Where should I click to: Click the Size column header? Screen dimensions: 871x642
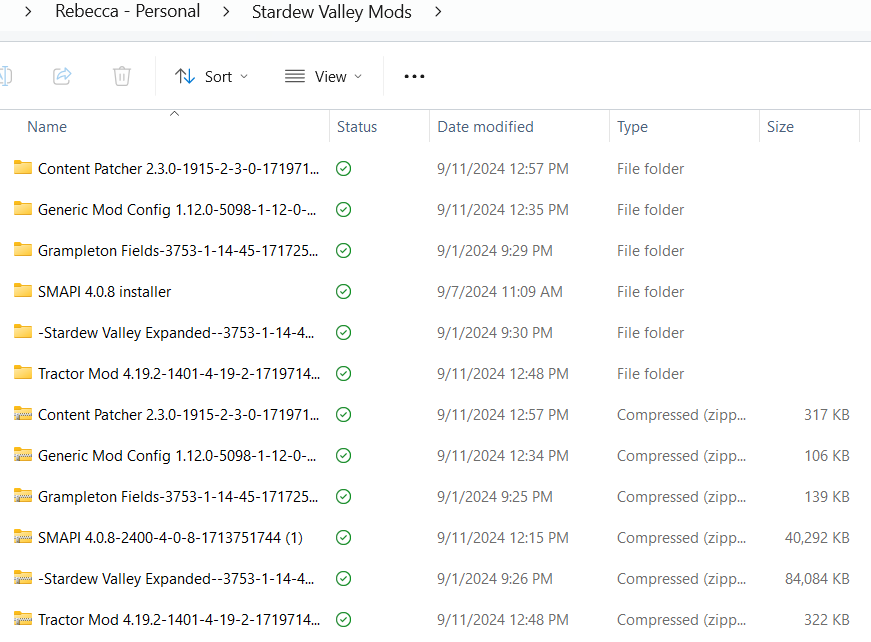780,127
